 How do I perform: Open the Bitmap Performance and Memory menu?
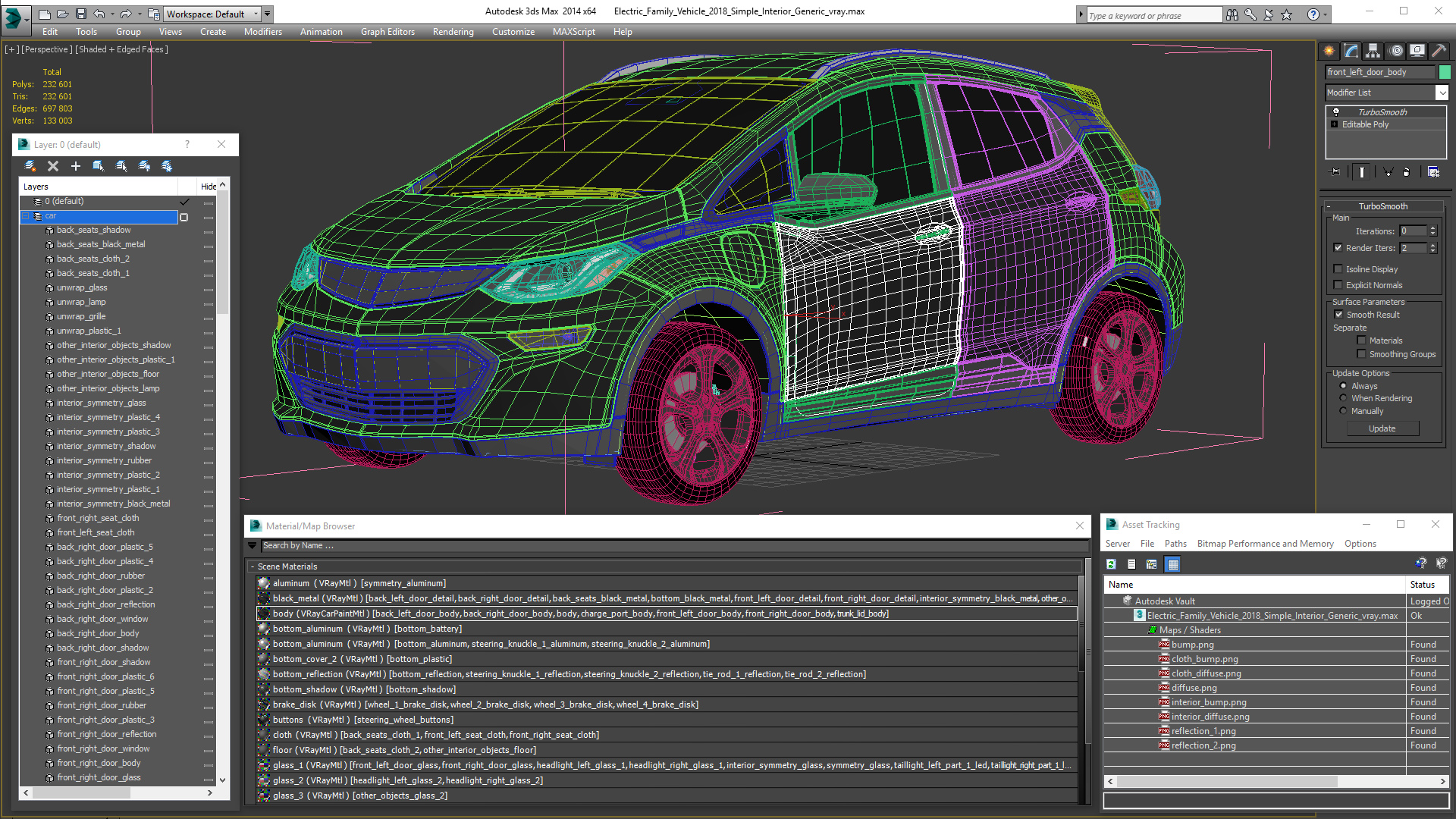[1265, 544]
